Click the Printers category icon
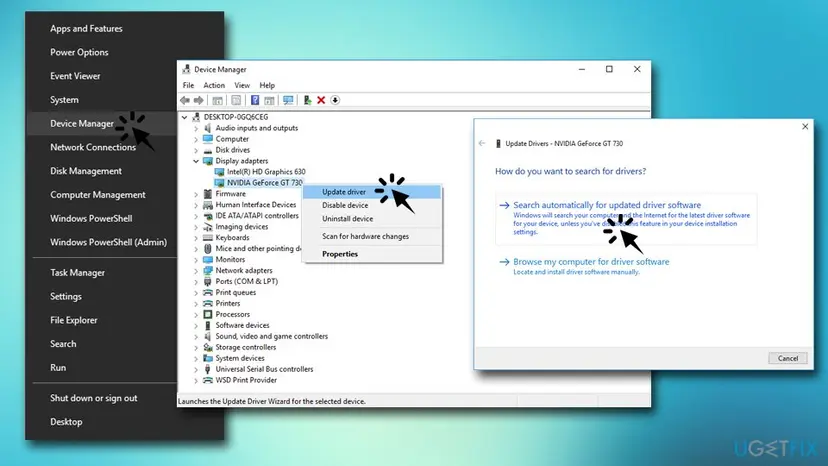The height and width of the screenshot is (466, 828). pos(208,303)
